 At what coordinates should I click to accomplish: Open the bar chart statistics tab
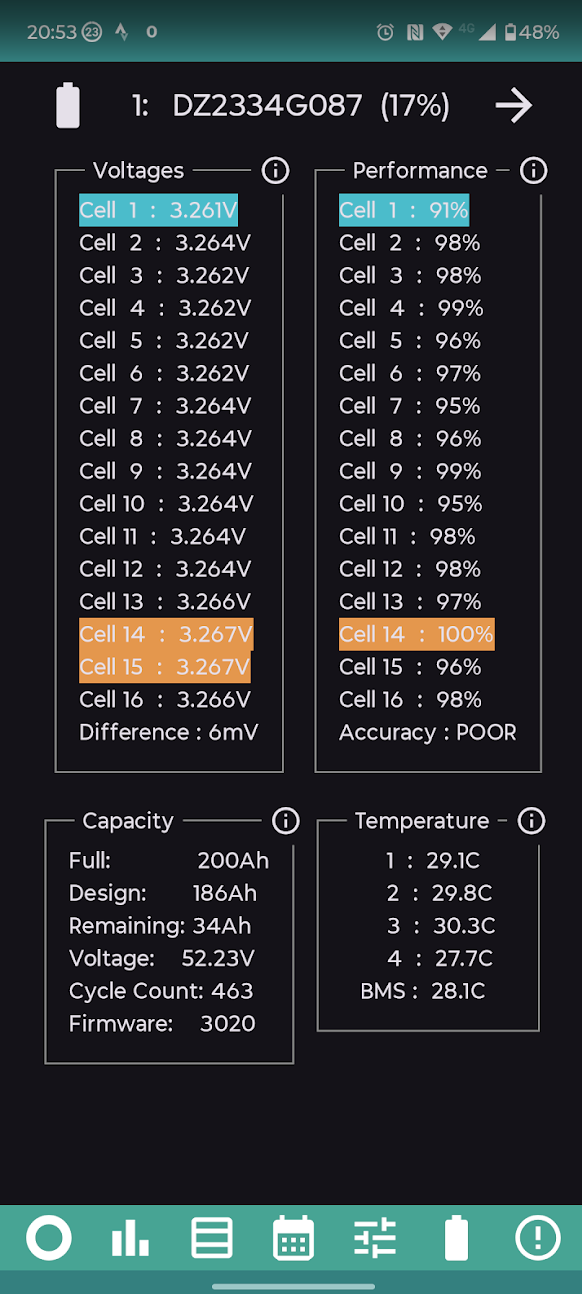[x=130, y=1239]
